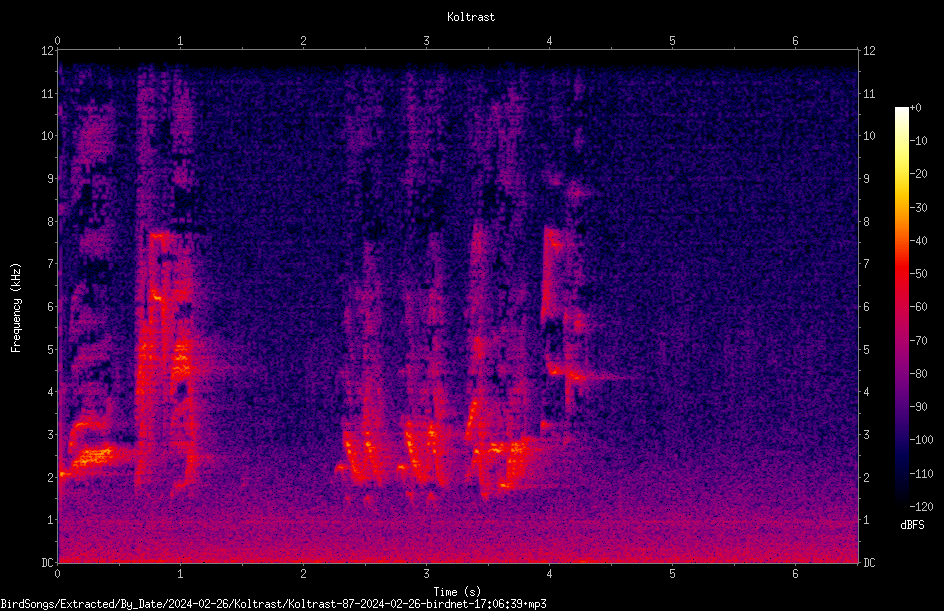The width and height of the screenshot is (944, 611).
Task: Click the 0 dBFS label on color scale
Action: tap(915, 108)
